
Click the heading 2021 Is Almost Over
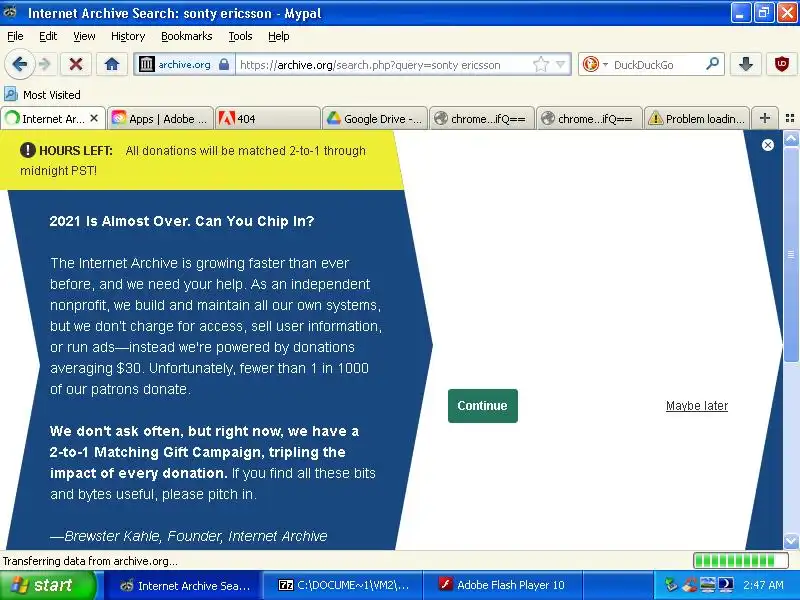pyautogui.click(x=182, y=221)
